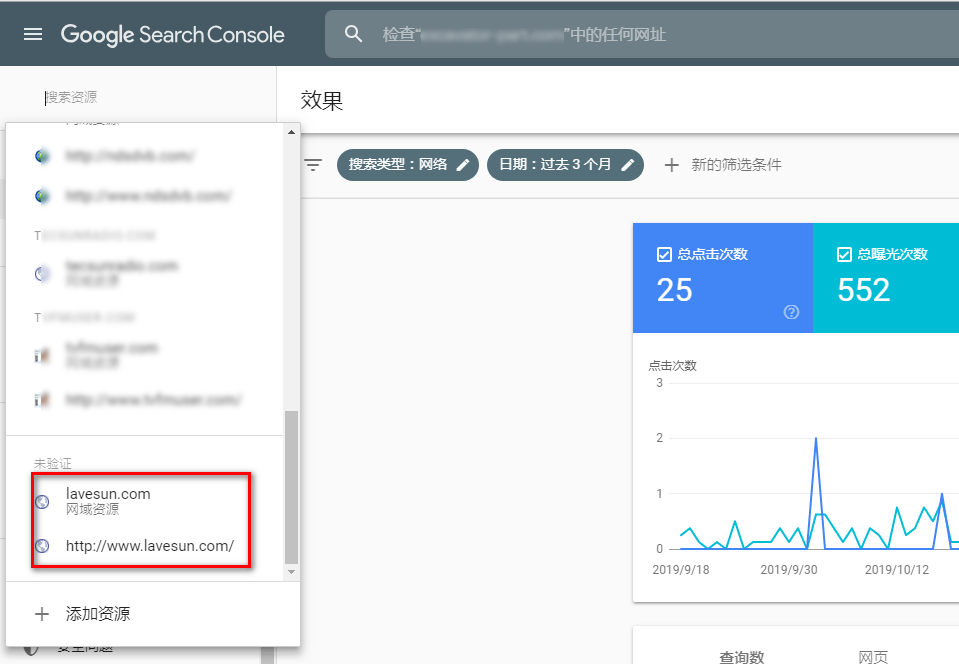Image resolution: width=959 pixels, height=664 pixels.
Task: Toggle the 总点击次数 checkbox
Action: coord(664,254)
